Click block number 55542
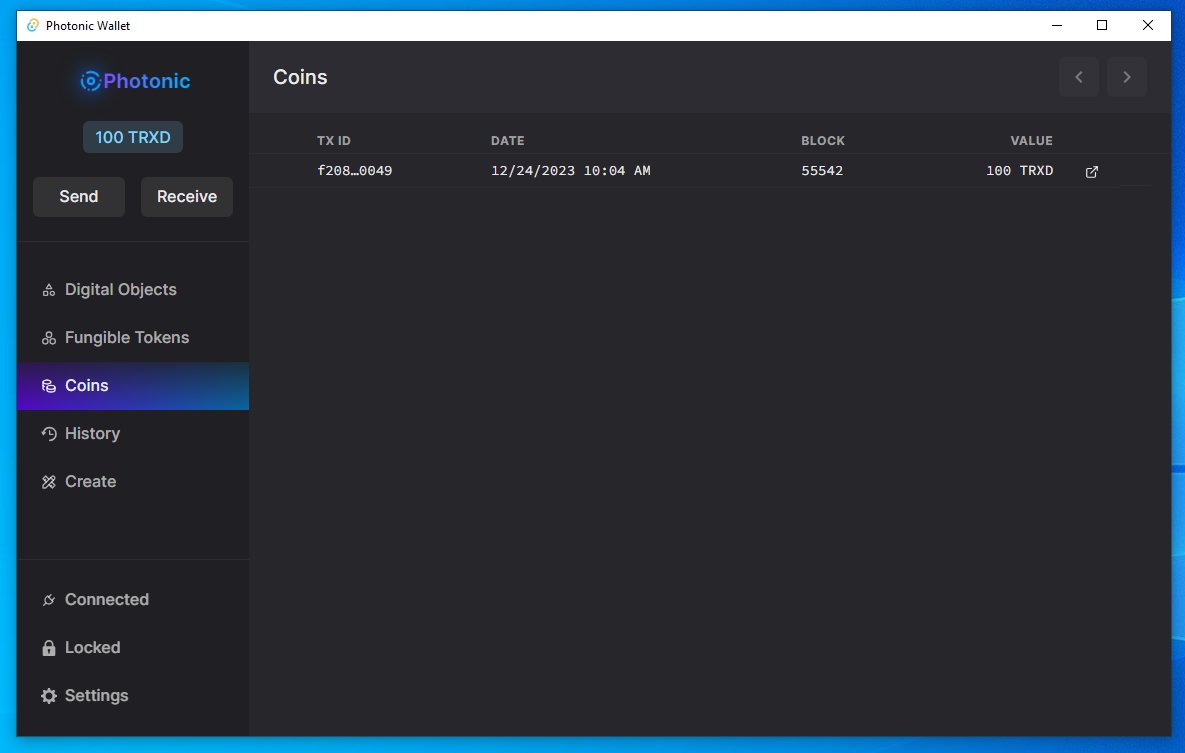 pos(822,171)
